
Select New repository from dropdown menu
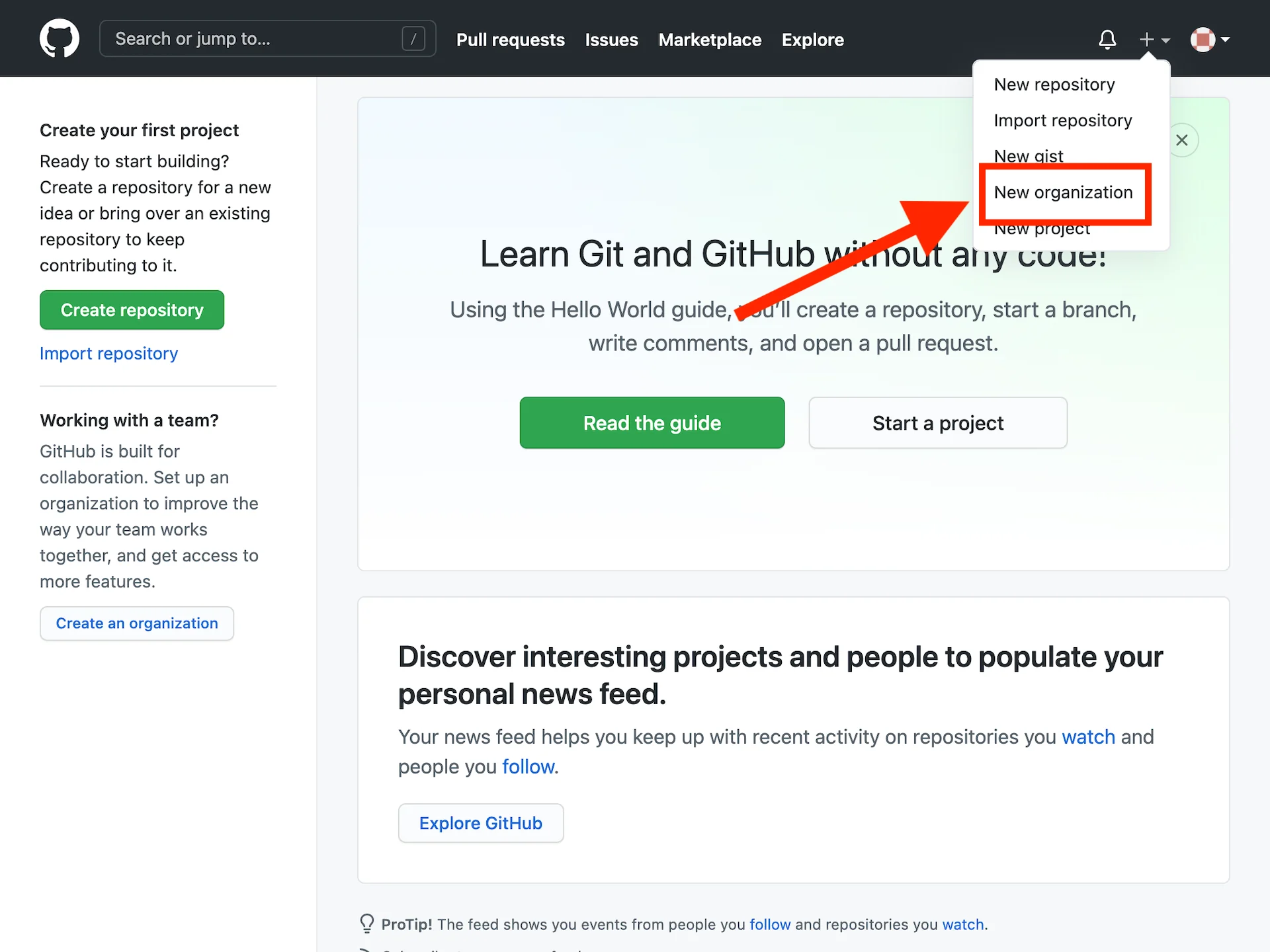[x=1054, y=85]
